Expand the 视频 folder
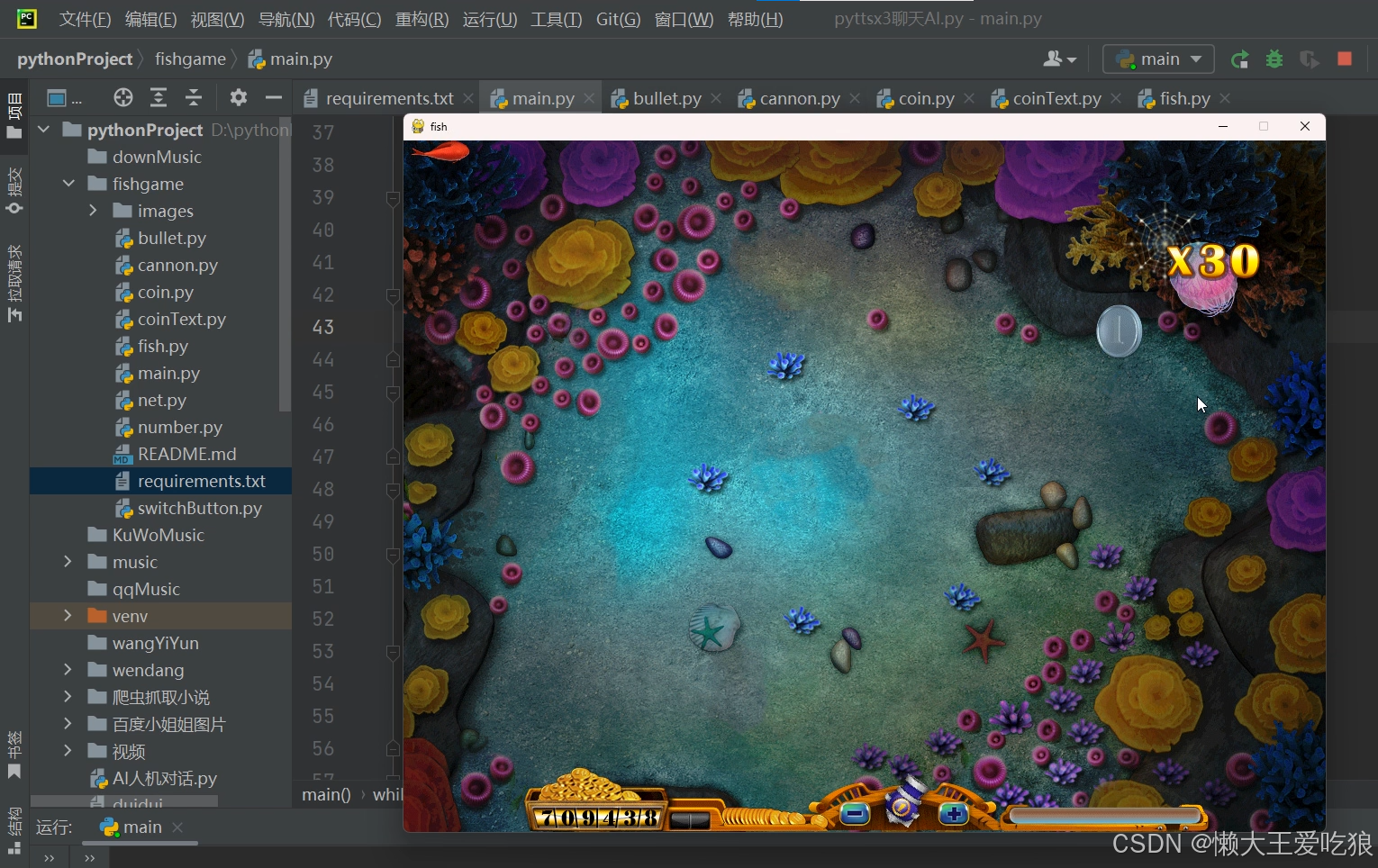The image size is (1378, 868). point(68,751)
